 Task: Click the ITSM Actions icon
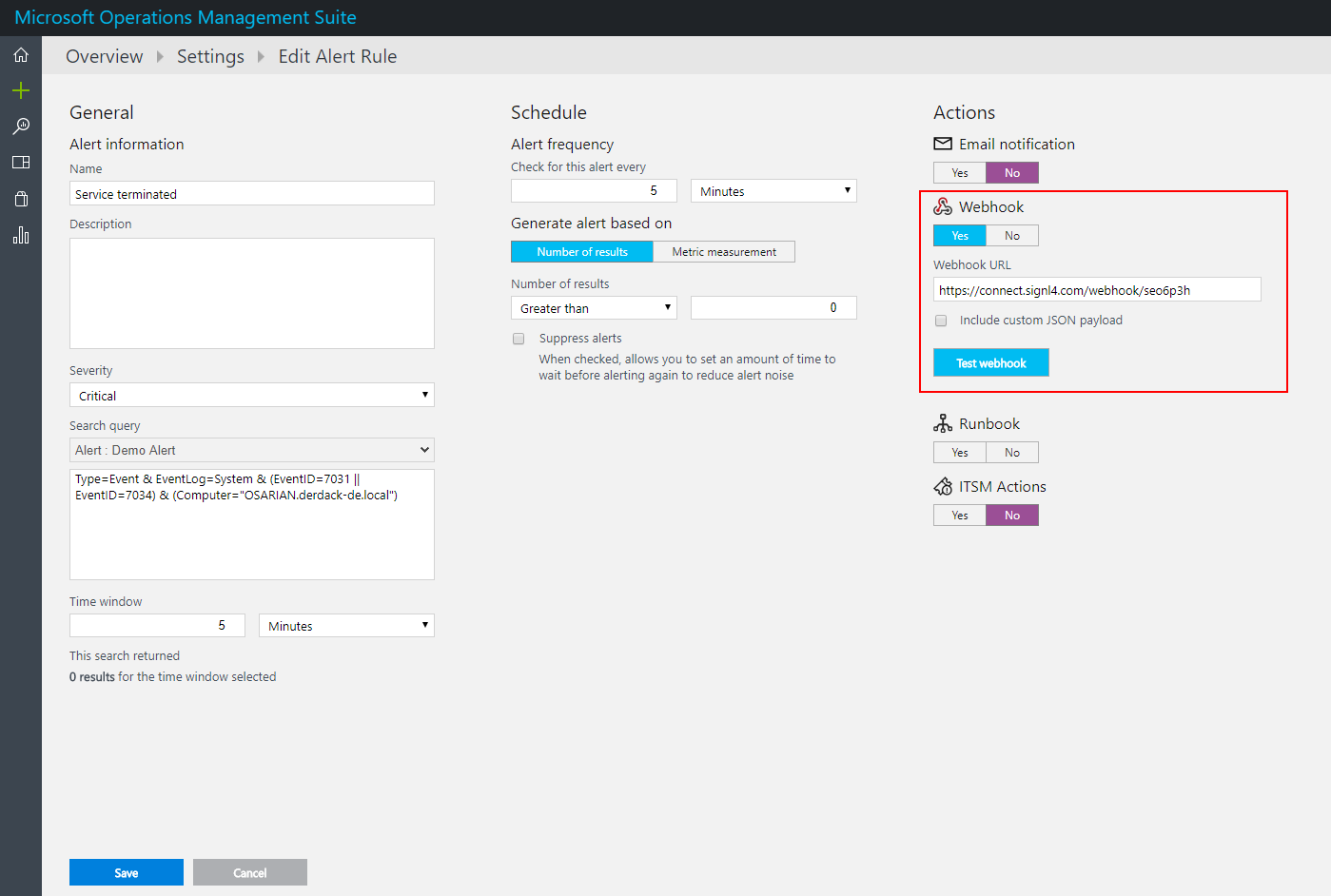943,486
